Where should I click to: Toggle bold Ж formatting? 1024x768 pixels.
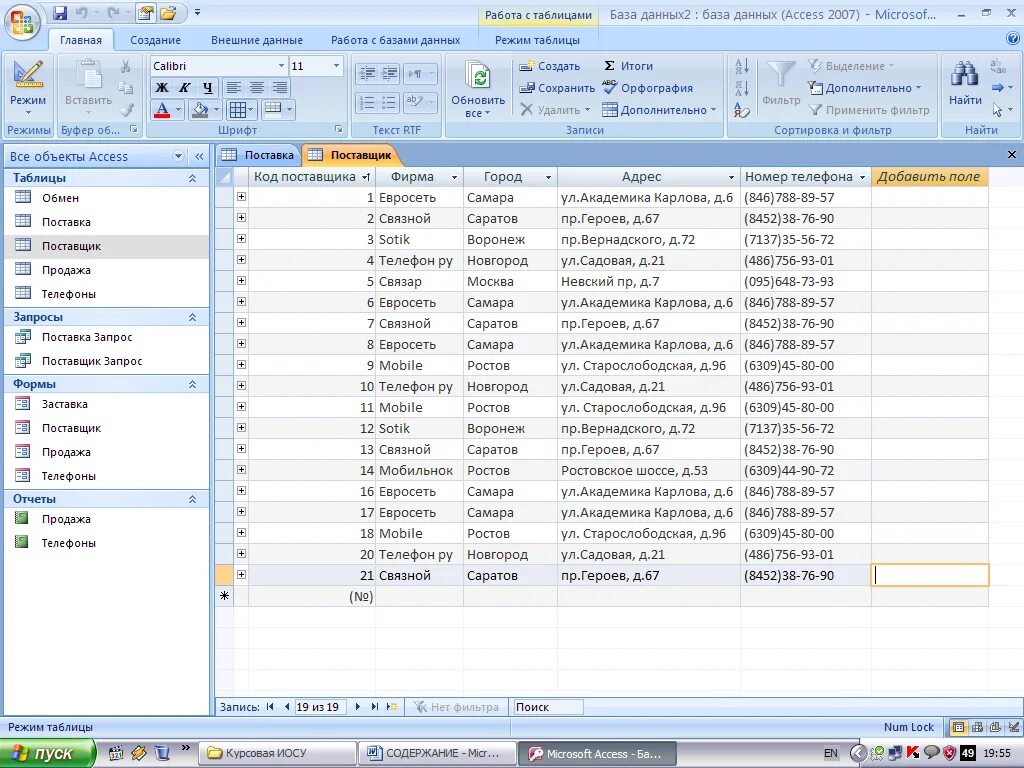pos(161,88)
